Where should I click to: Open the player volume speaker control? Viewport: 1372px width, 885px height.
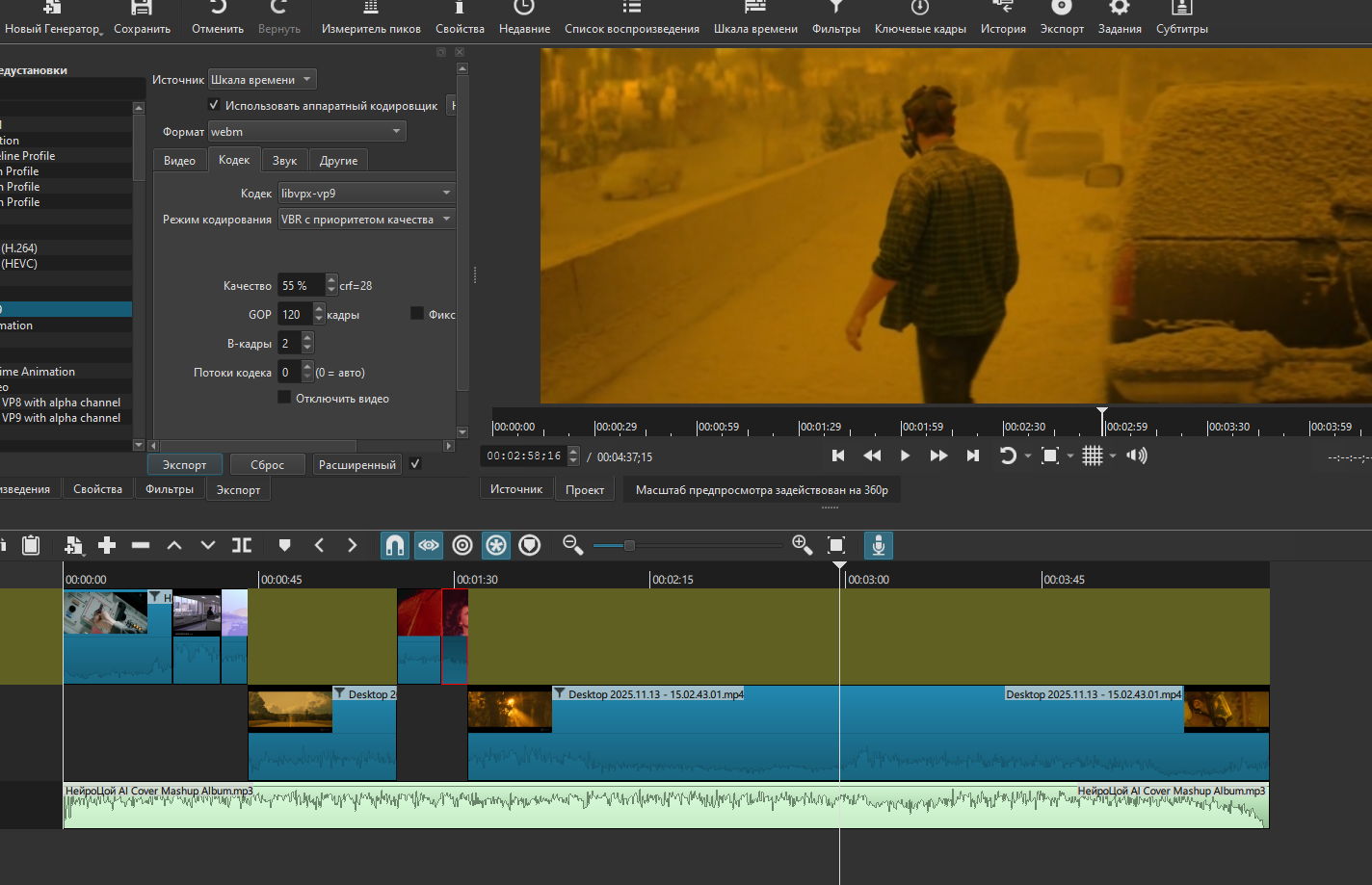click(1137, 456)
